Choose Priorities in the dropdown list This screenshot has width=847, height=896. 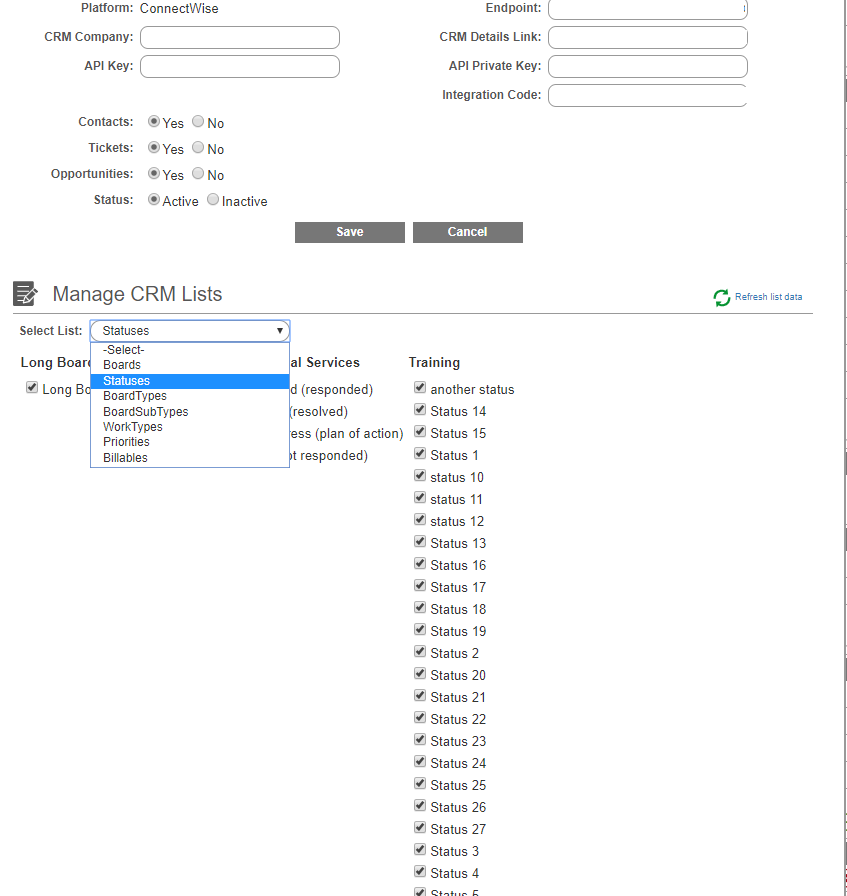(190, 442)
